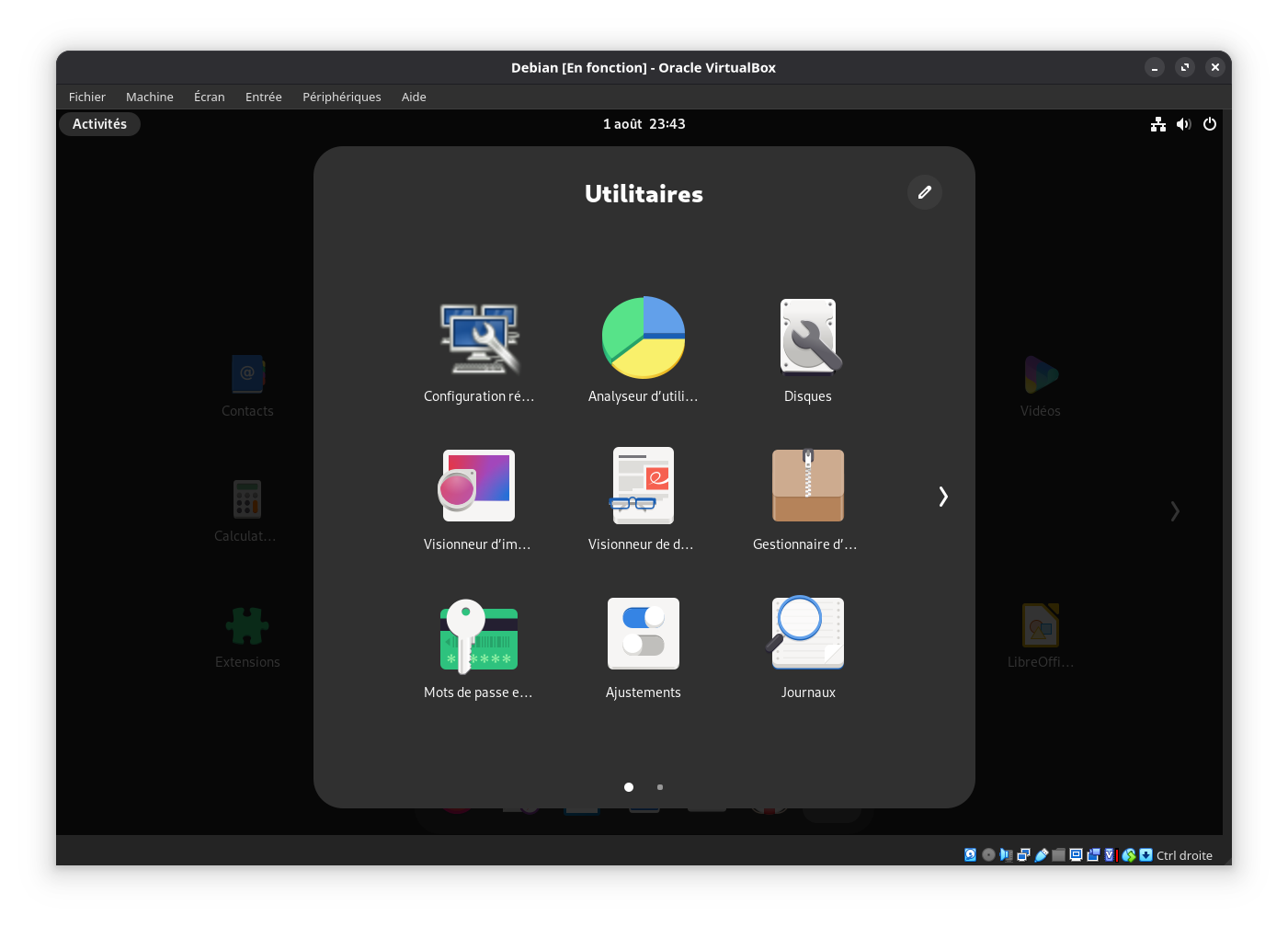Edit the Utilitaires folder name with the pencil
Viewport: 1288px width, 927px height.
924,192
